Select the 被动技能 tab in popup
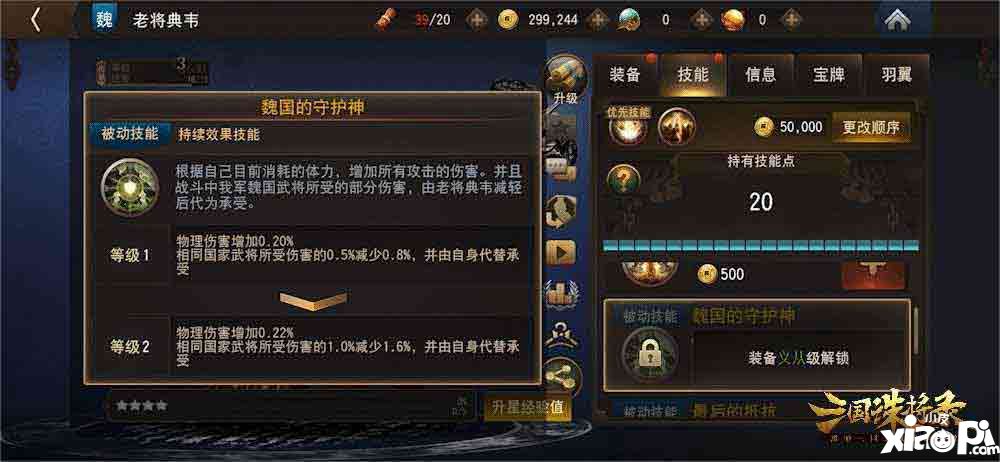Screen dimensions: 1000x462 pos(130,135)
